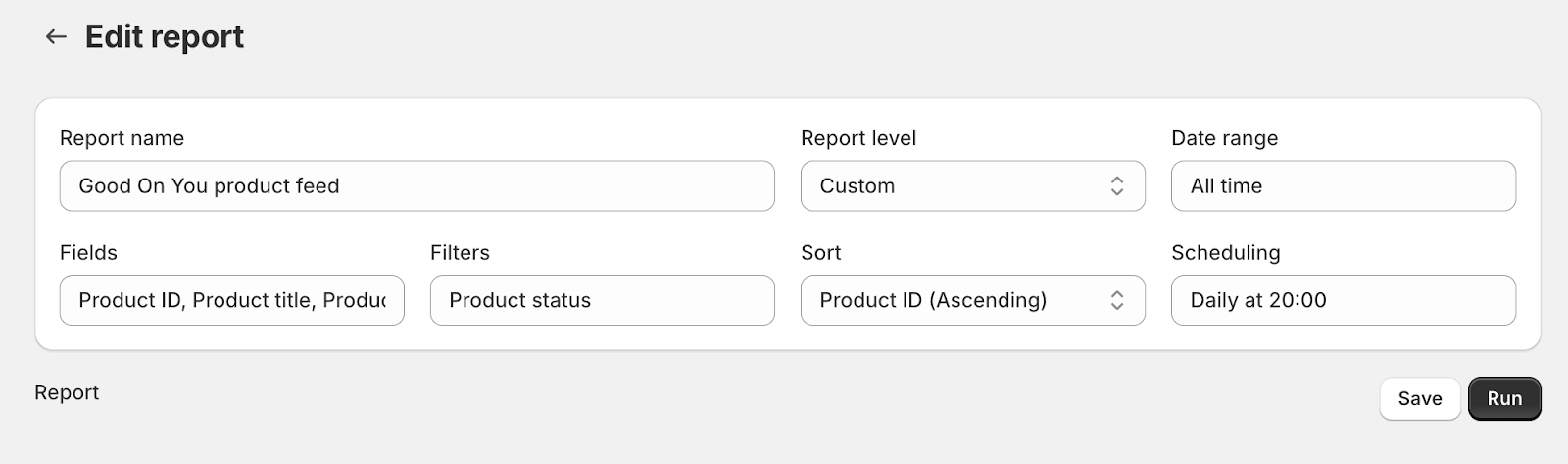Screen dimensions: 1568x464
Task: Click the Date range label
Action: point(1224,138)
